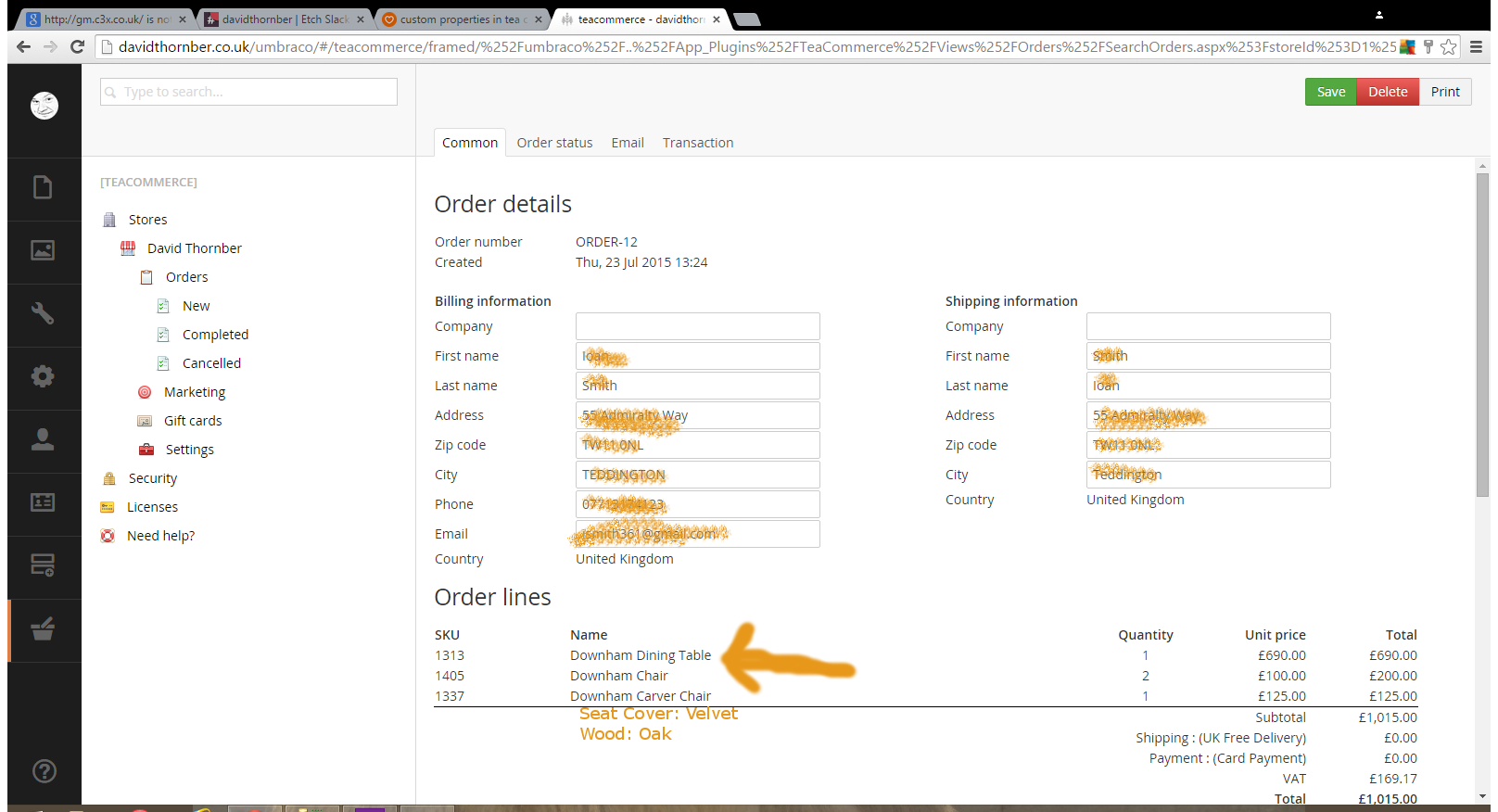Click the Gift cards icon
The width and height of the screenshot is (1498, 812).
(145, 421)
